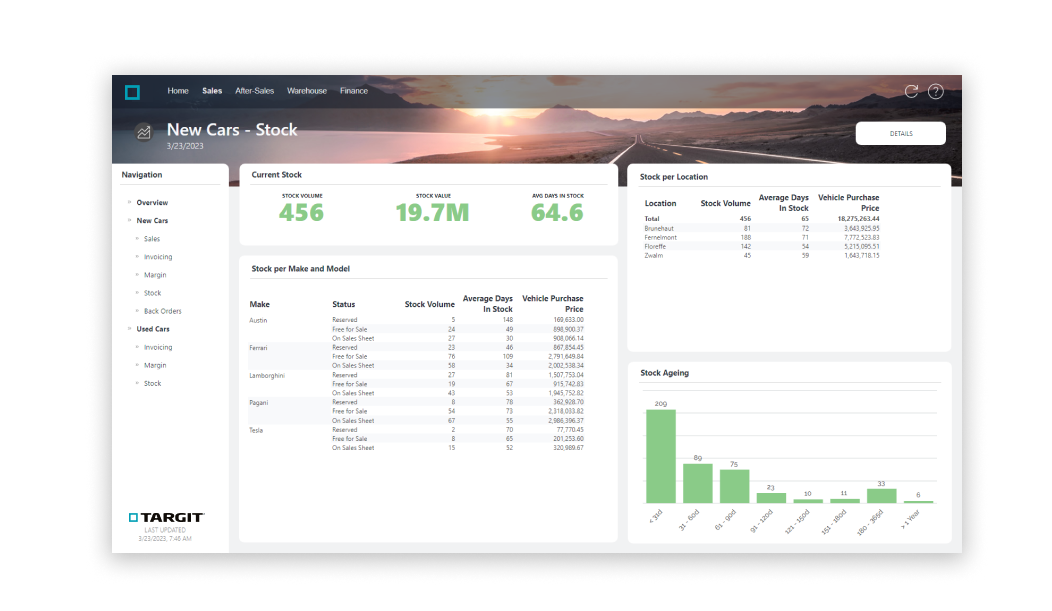Open Margin under New Cars navigation

point(154,275)
